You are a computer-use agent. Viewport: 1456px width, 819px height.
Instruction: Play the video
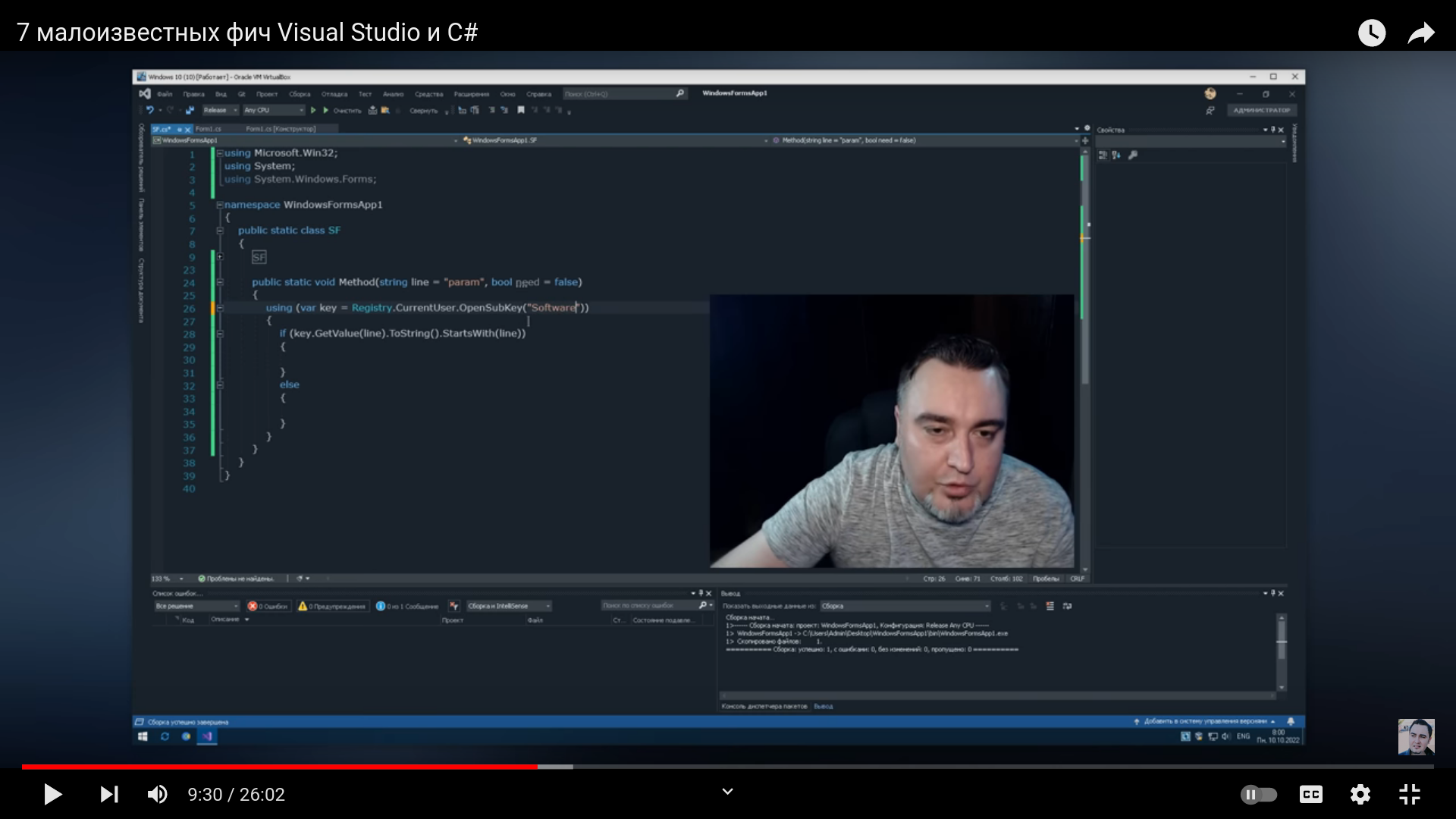[52, 794]
